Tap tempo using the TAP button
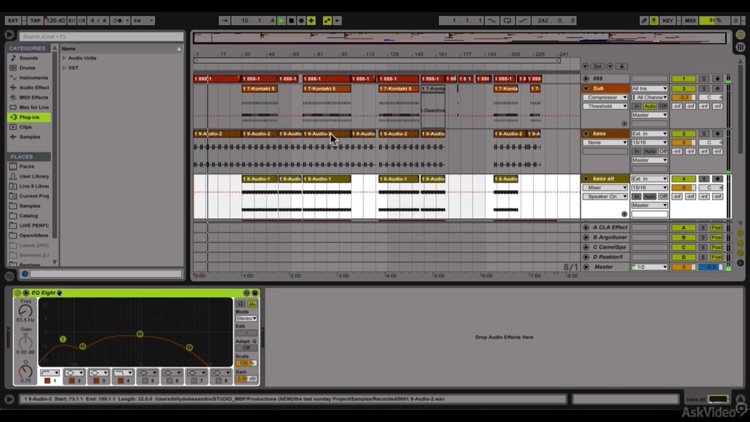750x422 pixels. [x=35, y=21]
